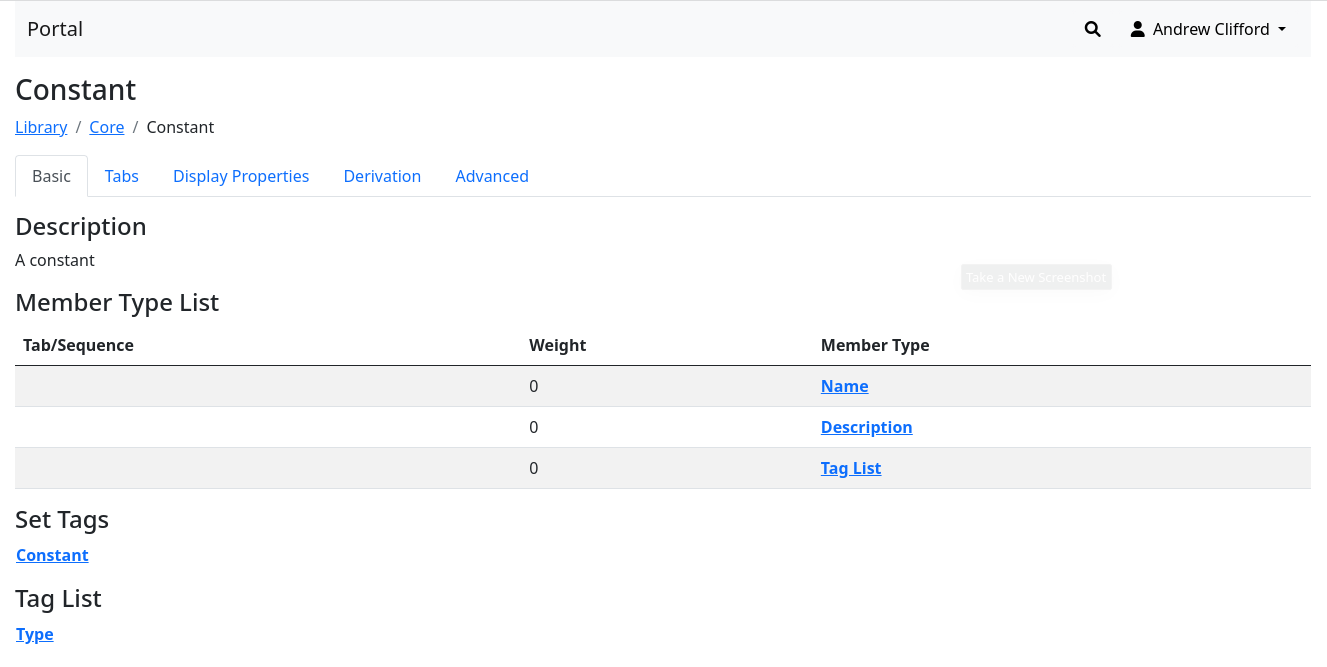The width and height of the screenshot is (1327, 667).
Task: Expand the Andrew Clifford dropdown caret
Action: coord(1282,30)
